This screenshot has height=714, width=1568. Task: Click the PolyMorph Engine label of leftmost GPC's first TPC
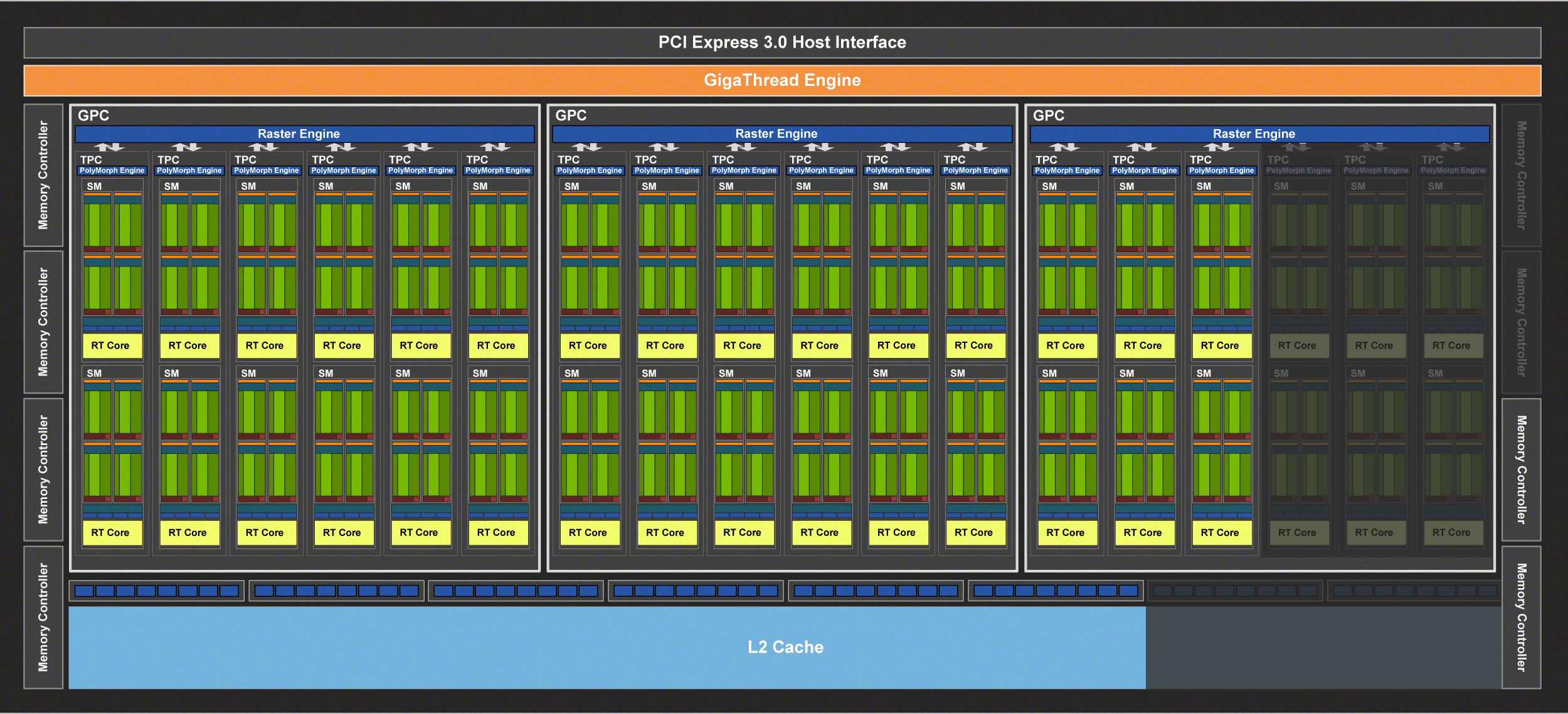[112, 171]
